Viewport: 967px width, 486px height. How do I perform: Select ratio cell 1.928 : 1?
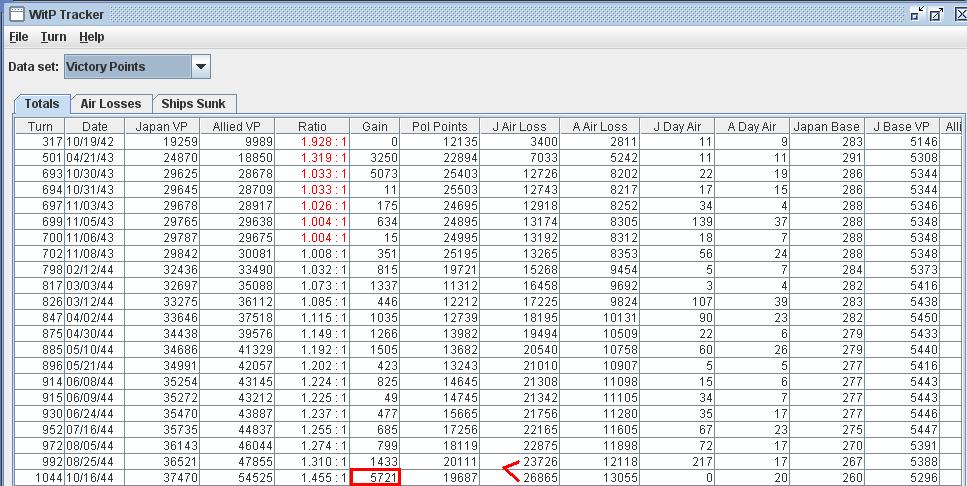312,142
